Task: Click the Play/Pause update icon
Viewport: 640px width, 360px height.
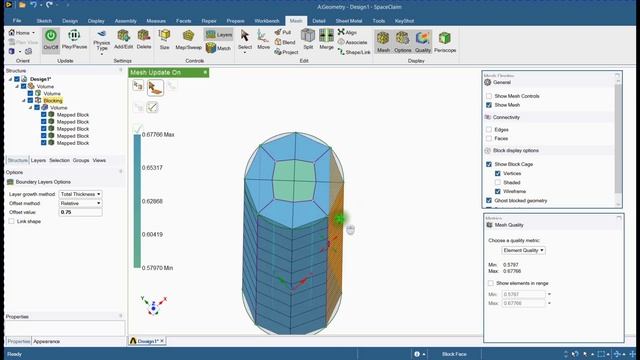Action: pyautogui.click(x=74, y=39)
